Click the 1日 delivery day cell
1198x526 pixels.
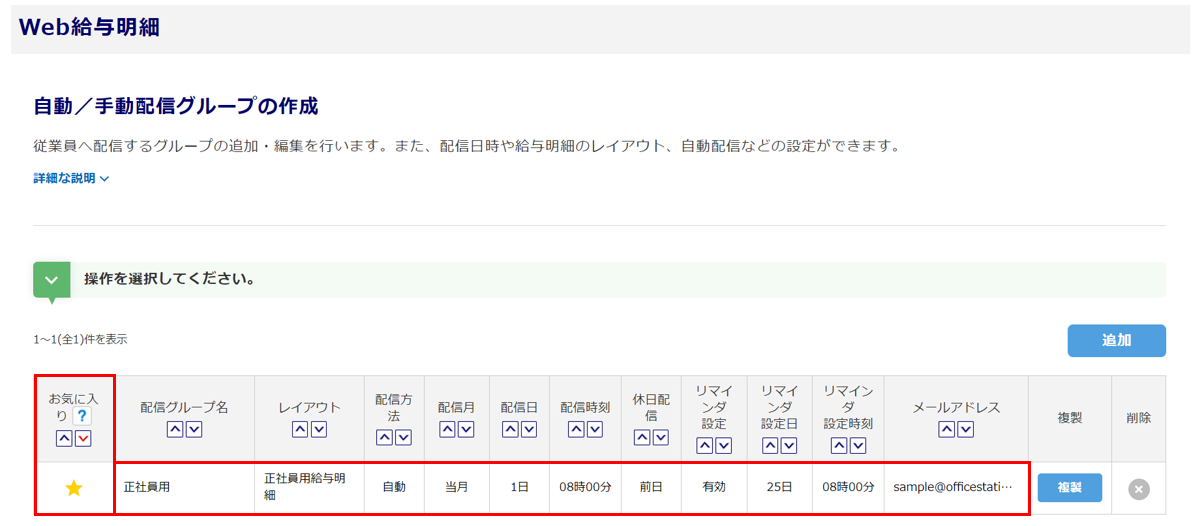point(520,488)
